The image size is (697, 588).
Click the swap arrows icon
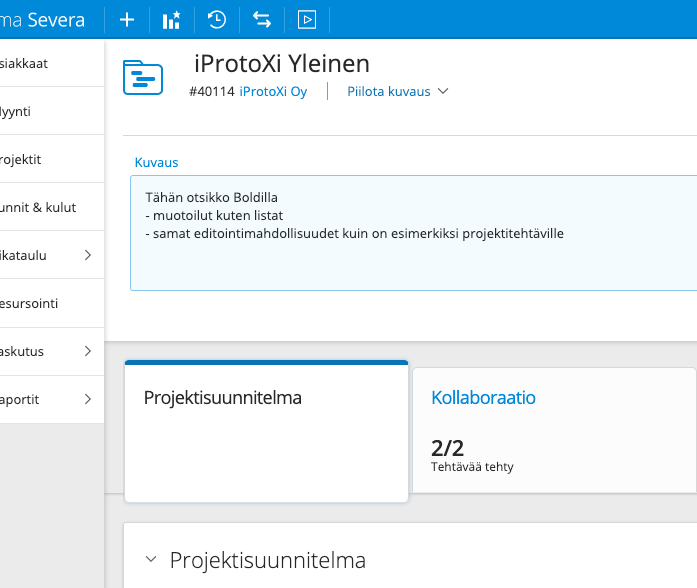262,20
